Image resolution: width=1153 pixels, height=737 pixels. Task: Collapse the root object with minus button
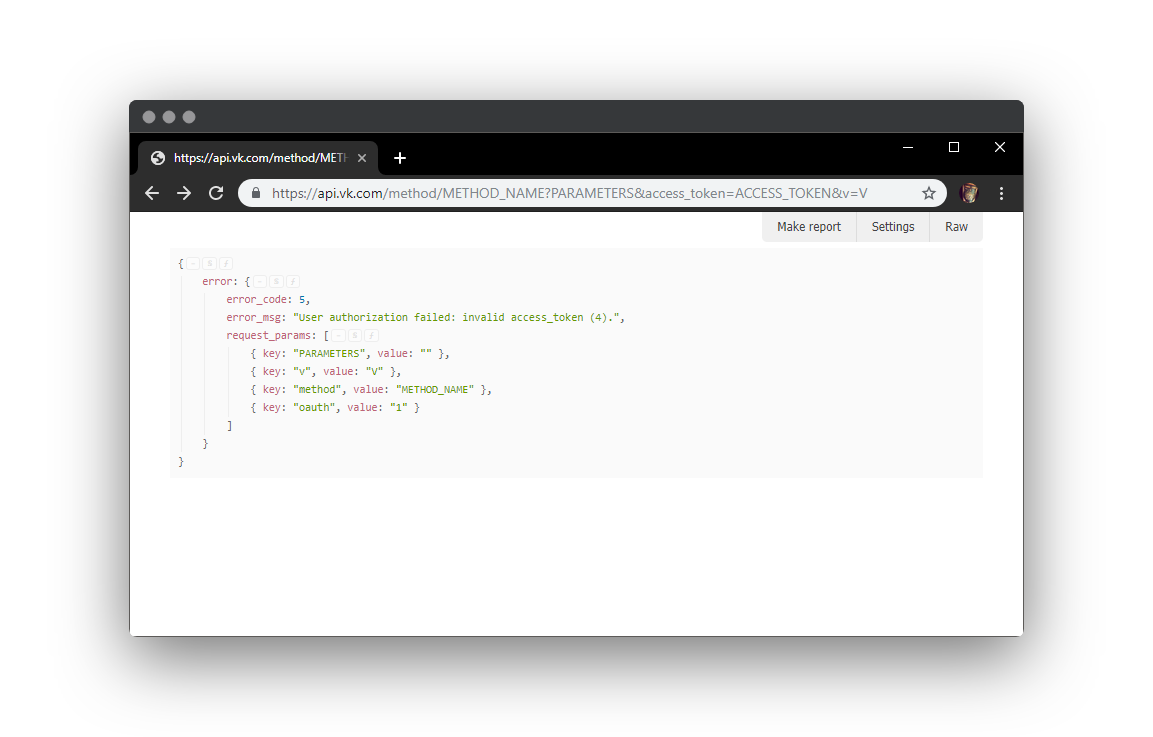(x=193, y=263)
